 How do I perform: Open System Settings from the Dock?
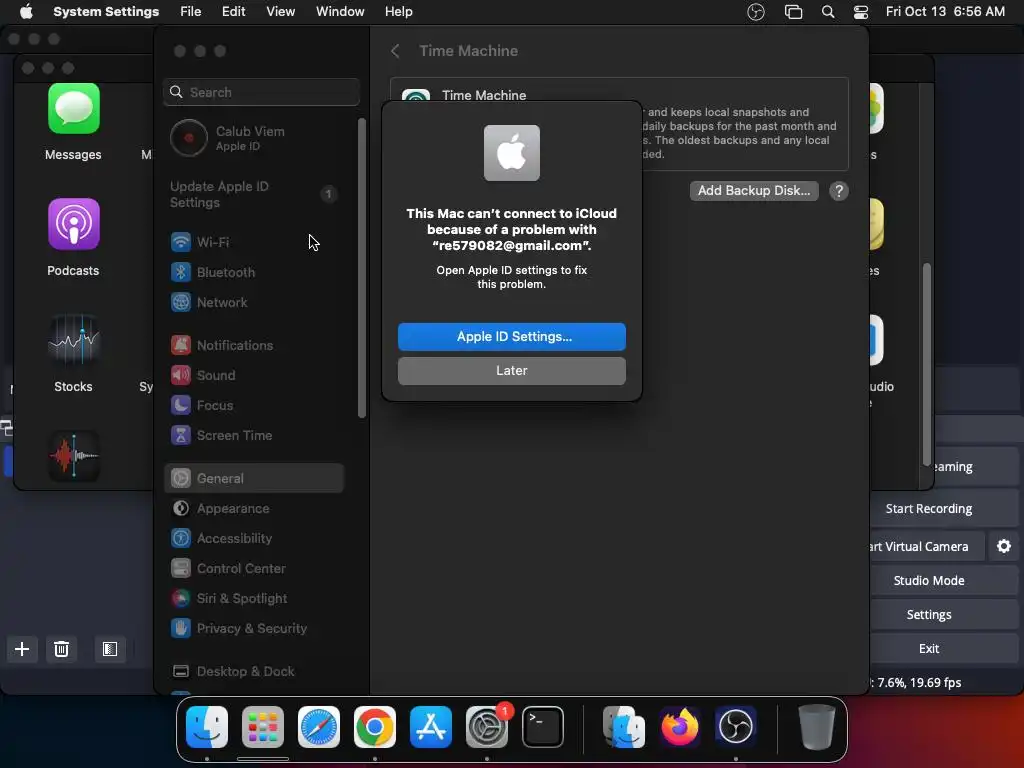click(487, 727)
